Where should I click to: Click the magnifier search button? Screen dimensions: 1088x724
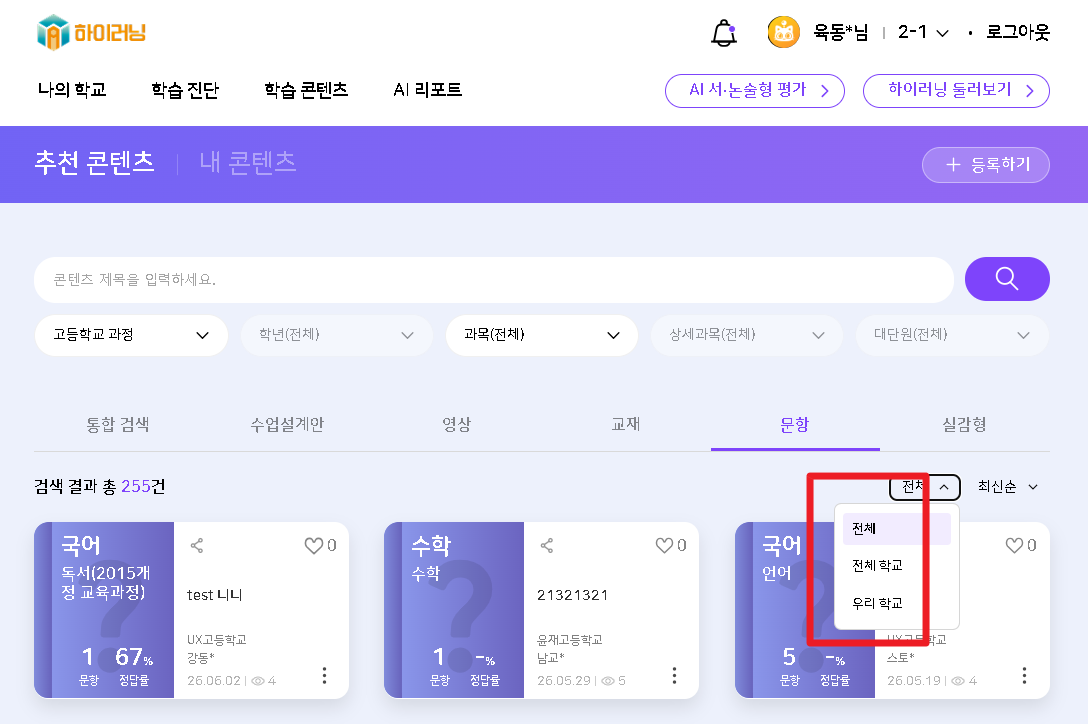[1007, 279]
